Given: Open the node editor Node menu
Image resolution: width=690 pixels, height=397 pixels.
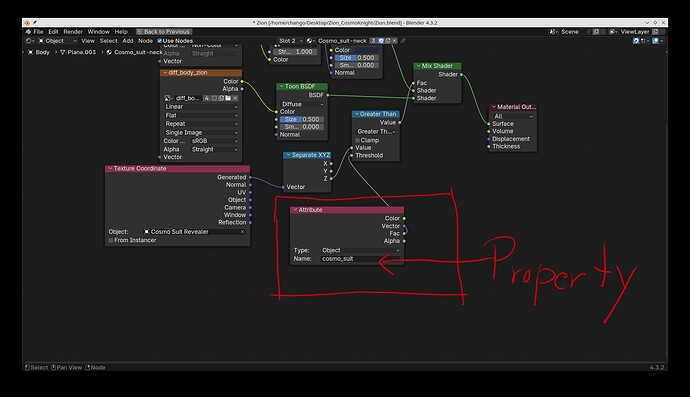Looking at the screenshot, I should (145, 40).
